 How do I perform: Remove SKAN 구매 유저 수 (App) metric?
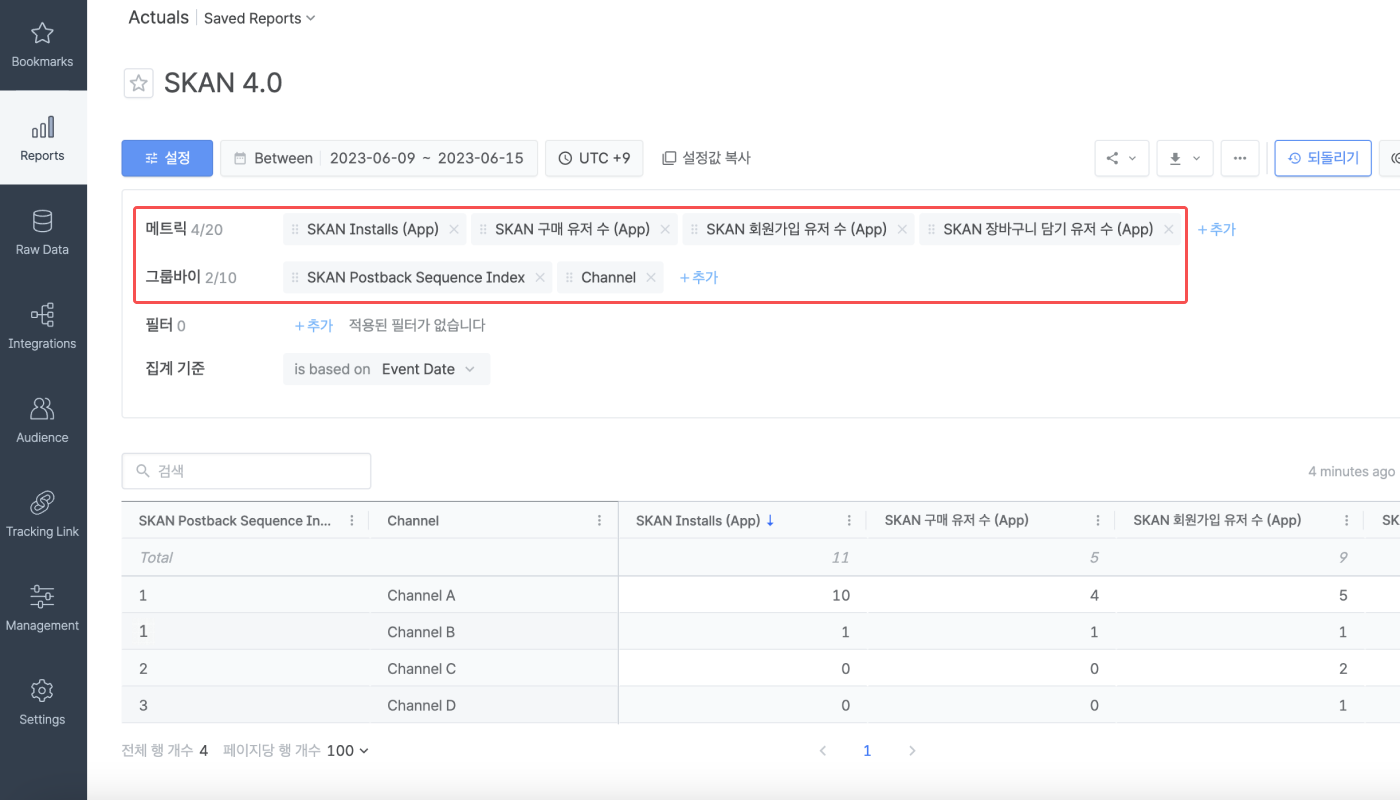click(665, 229)
